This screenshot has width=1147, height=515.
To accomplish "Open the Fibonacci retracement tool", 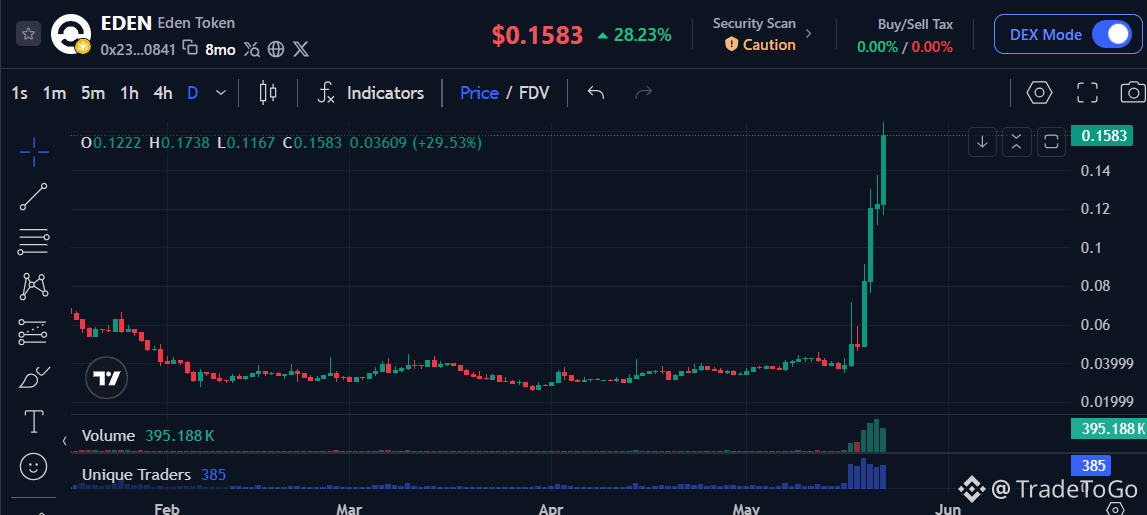I will (x=34, y=241).
